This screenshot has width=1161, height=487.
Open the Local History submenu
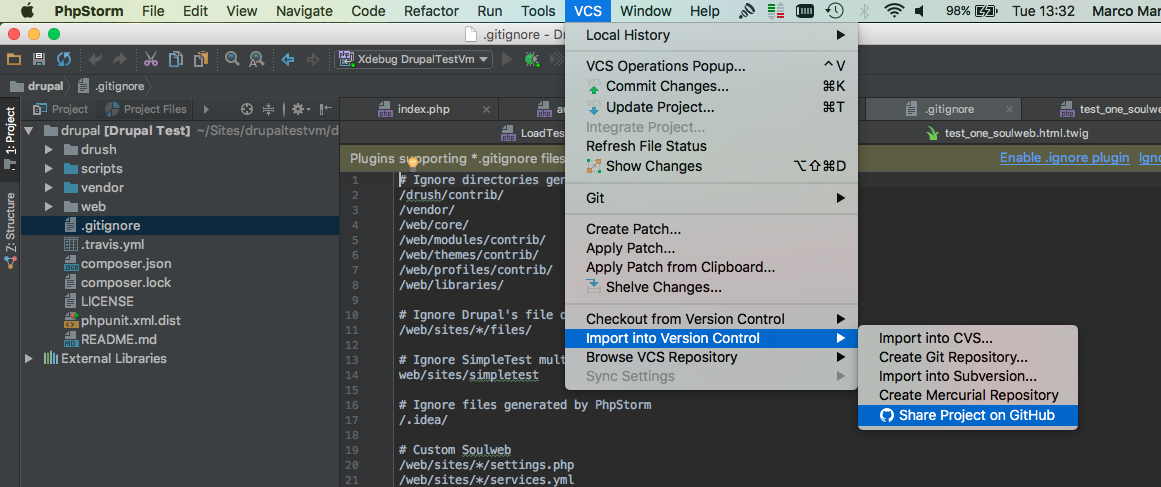click(711, 36)
